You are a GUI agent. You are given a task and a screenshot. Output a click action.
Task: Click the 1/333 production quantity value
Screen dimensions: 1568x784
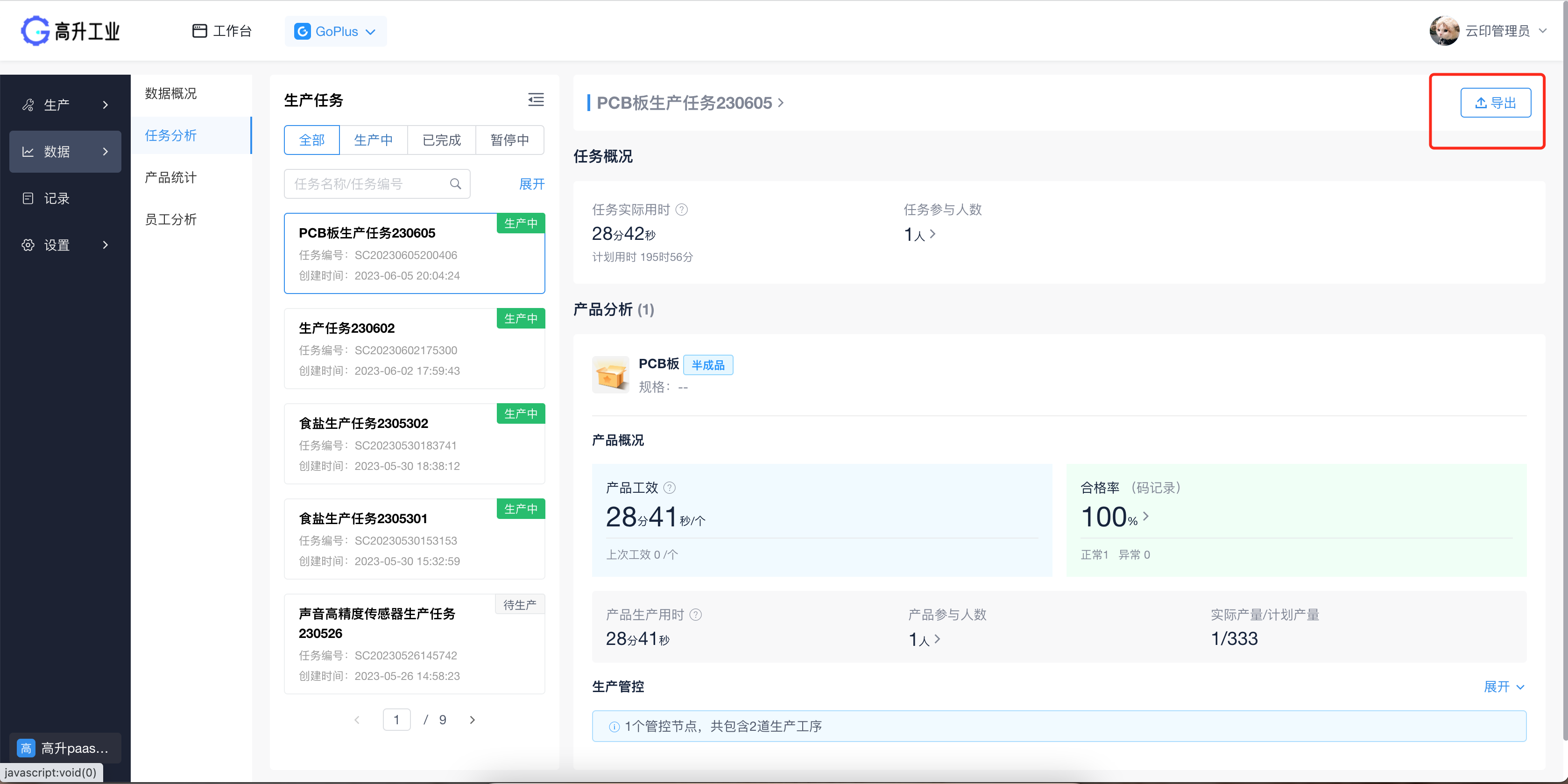pyautogui.click(x=1234, y=639)
